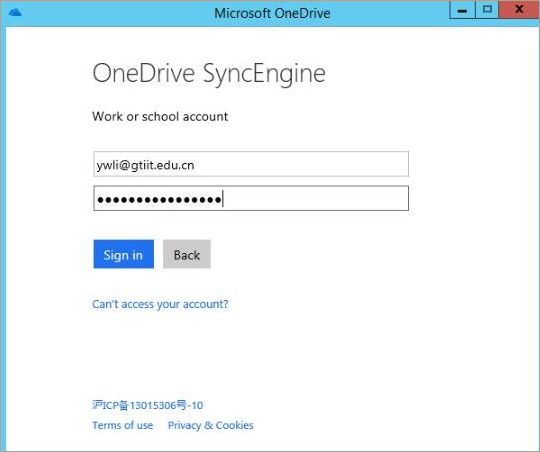The image size is (540, 452).
Task: Open the Privacy & Cookies link
Action: 210,425
